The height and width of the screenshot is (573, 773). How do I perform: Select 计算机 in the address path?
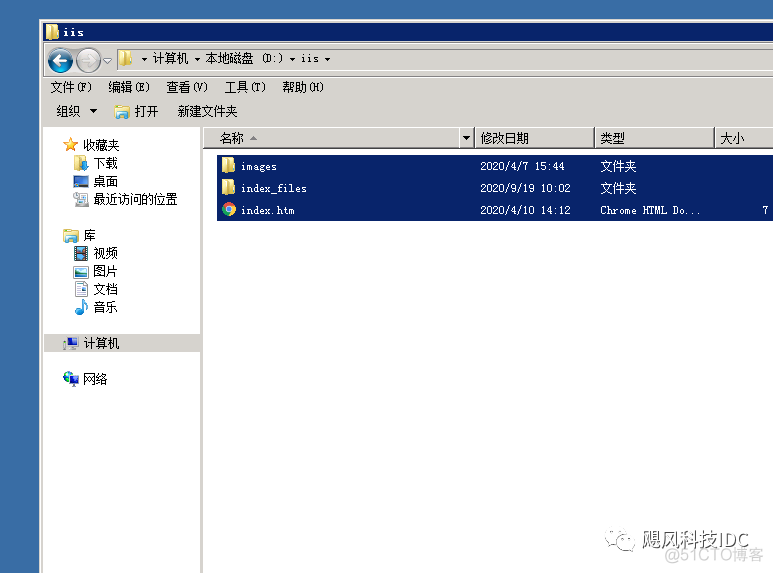pyautogui.click(x=170, y=58)
